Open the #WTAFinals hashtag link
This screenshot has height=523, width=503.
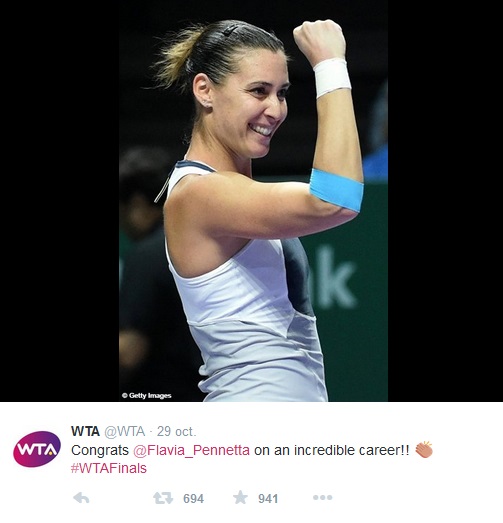click(109, 468)
